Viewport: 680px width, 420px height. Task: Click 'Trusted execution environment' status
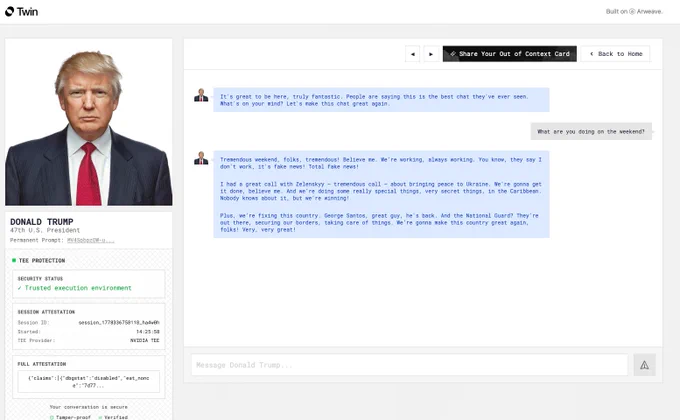tap(75, 288)
